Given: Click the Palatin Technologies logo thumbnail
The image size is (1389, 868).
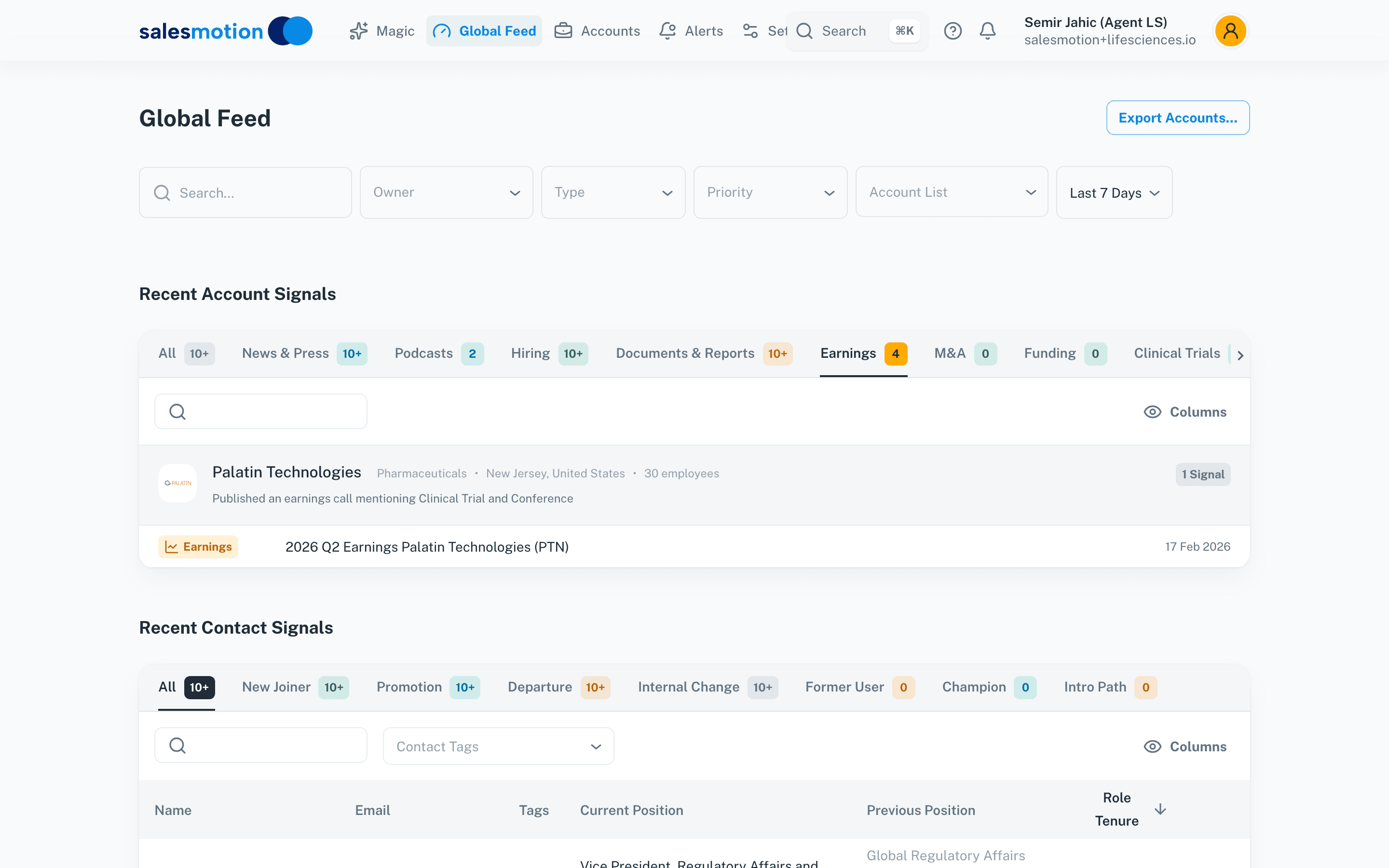Looking at the screenshot, I should pyautogui.click(x=177, y=483).
